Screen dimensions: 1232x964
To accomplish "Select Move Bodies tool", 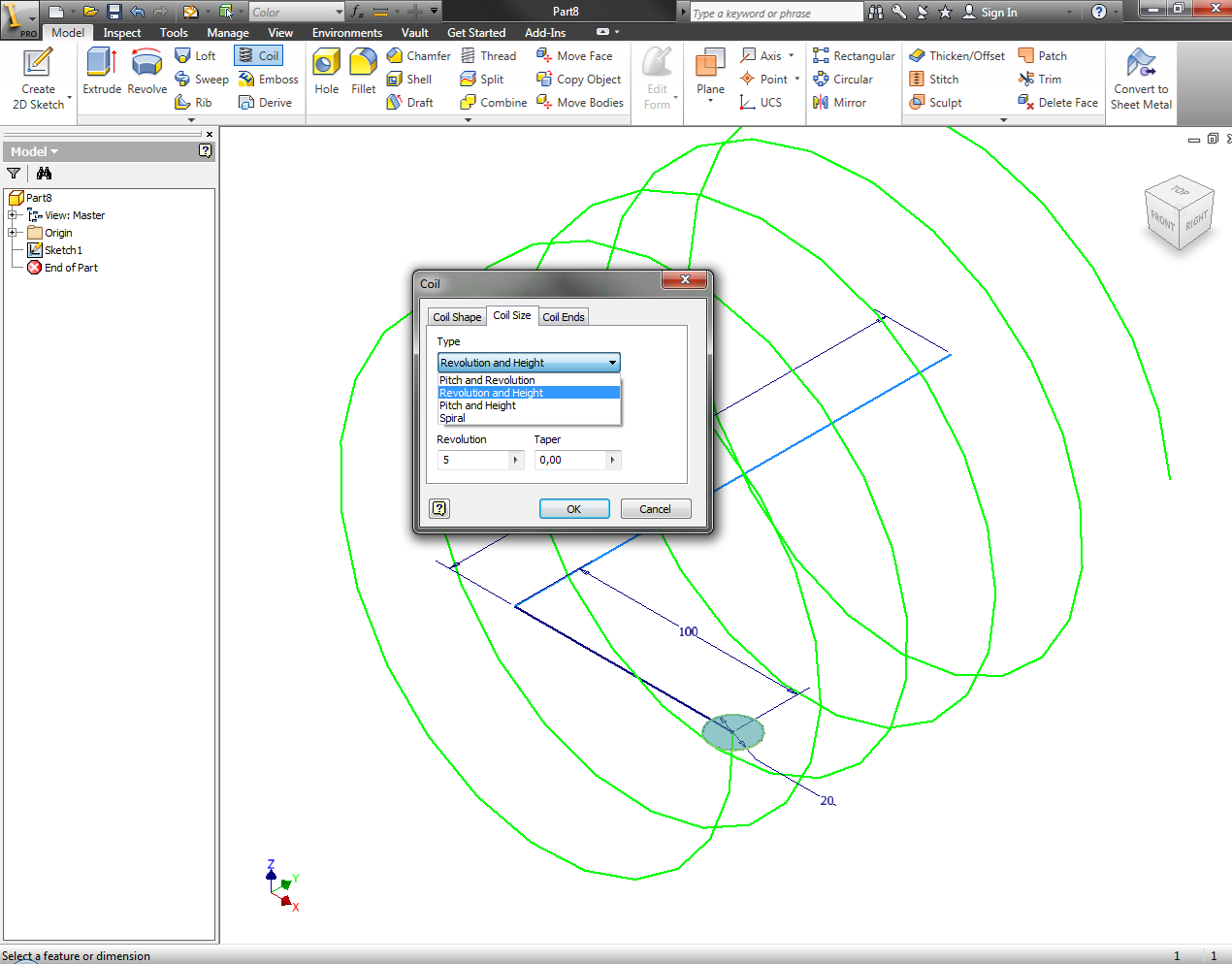I will pyautogui.click(x=580, y=103).
